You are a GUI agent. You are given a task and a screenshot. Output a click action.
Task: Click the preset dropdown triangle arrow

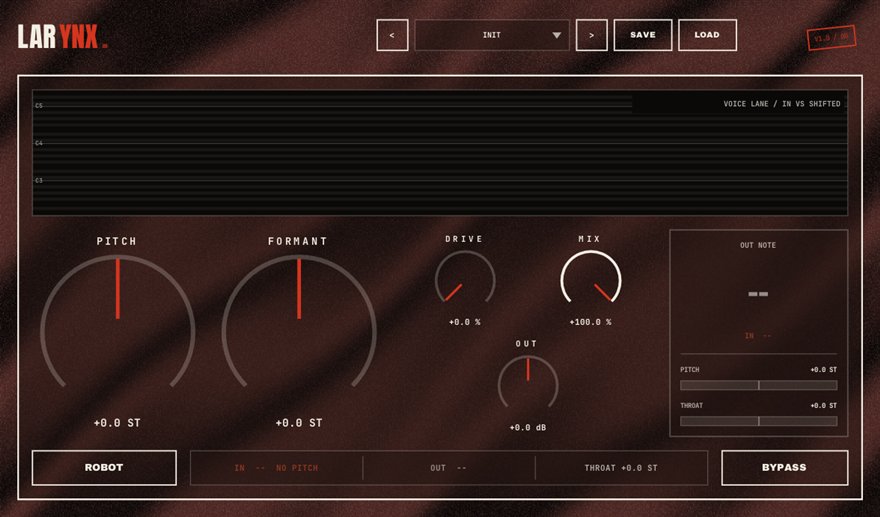(x=556, y=35)
